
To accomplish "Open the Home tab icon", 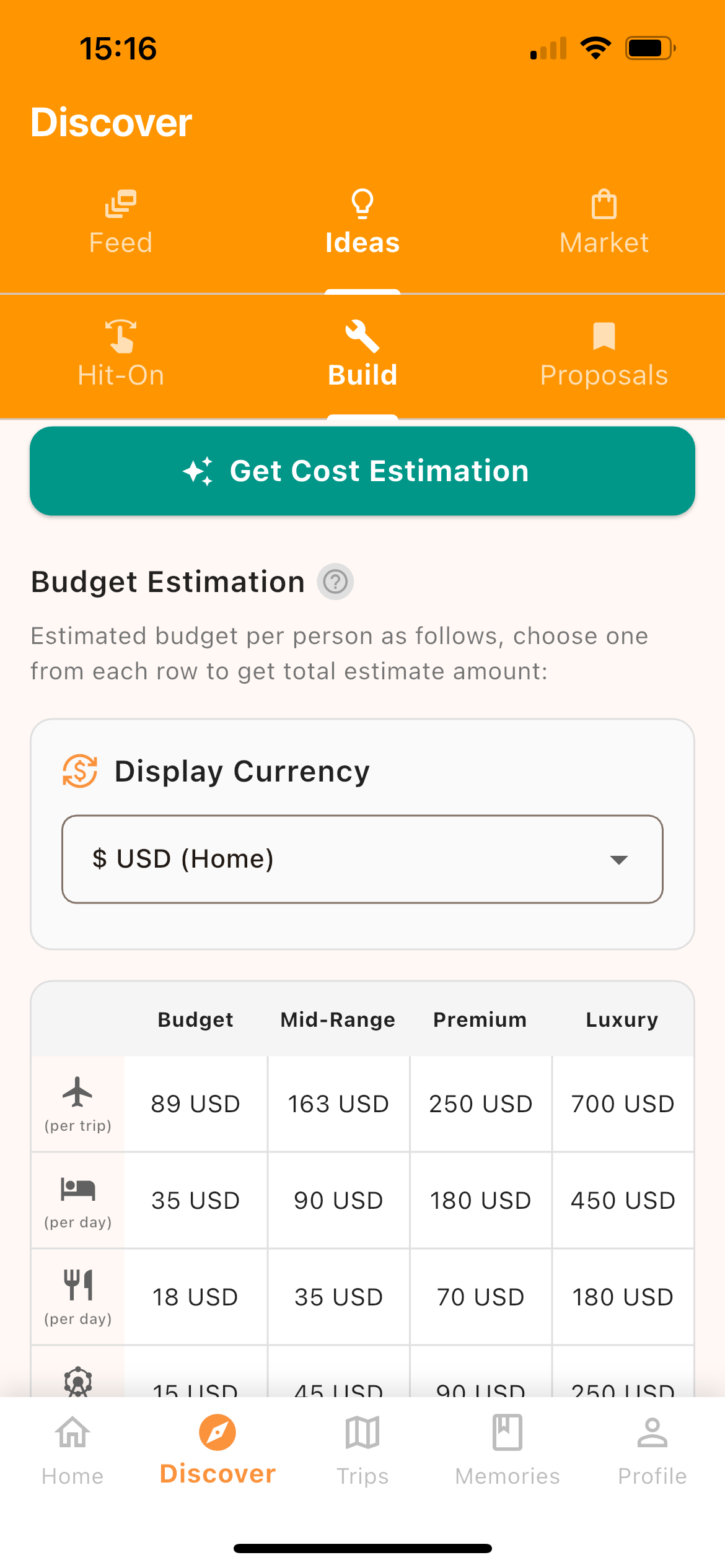I will pos(72,1433).
